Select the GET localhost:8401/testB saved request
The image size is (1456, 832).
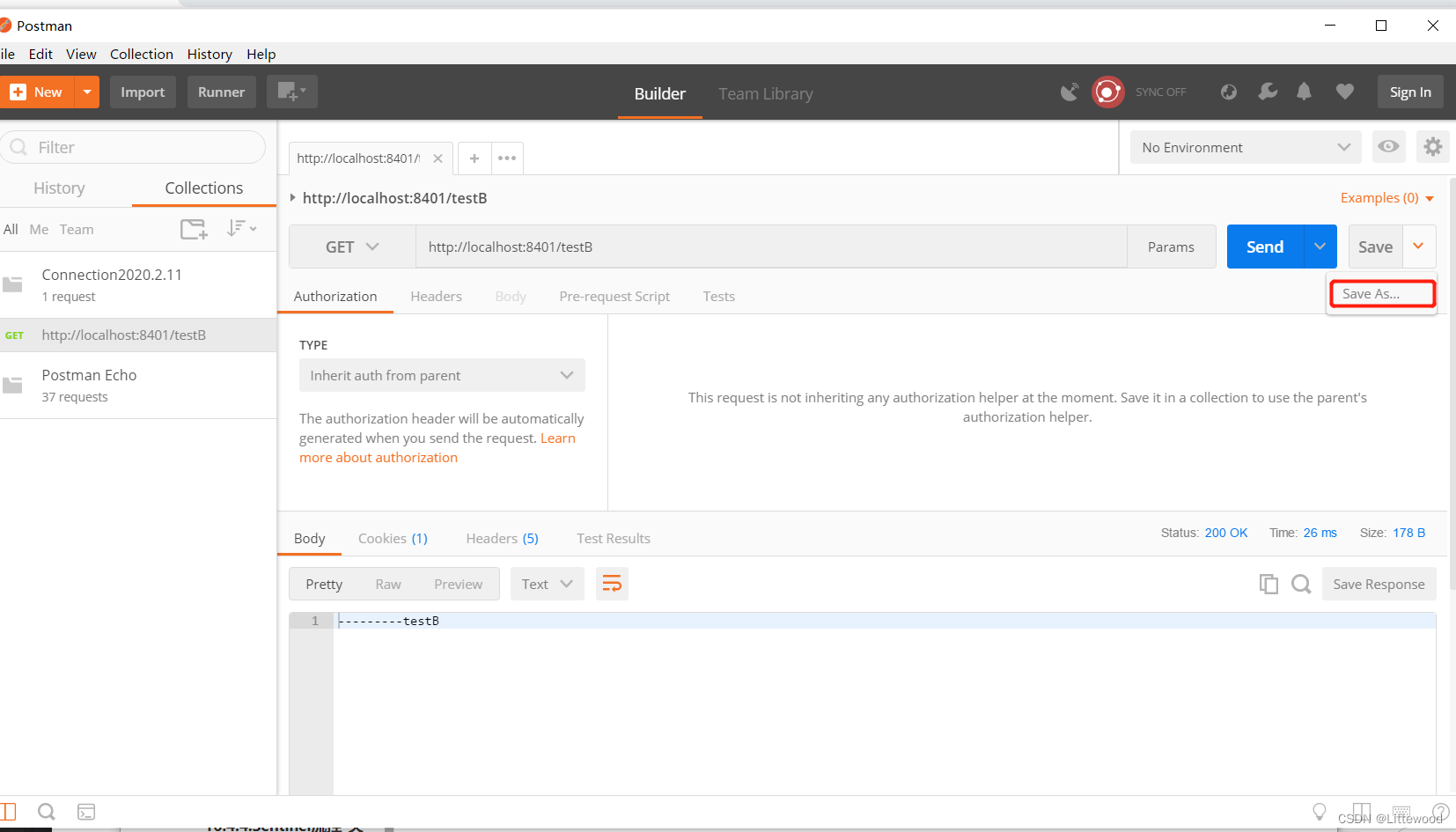click(138, 335)
